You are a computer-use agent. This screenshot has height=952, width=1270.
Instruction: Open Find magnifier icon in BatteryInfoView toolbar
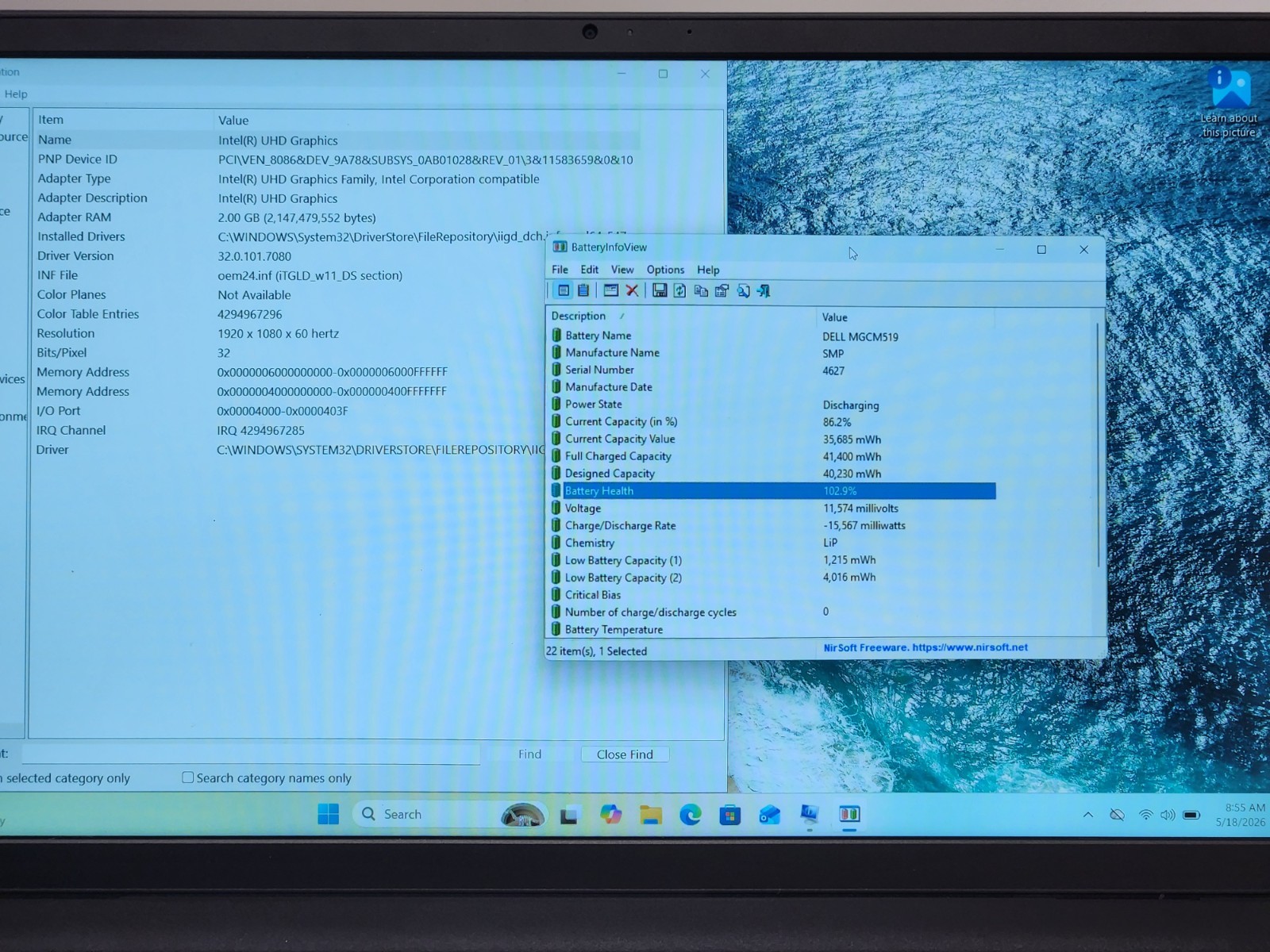[743, 290]
